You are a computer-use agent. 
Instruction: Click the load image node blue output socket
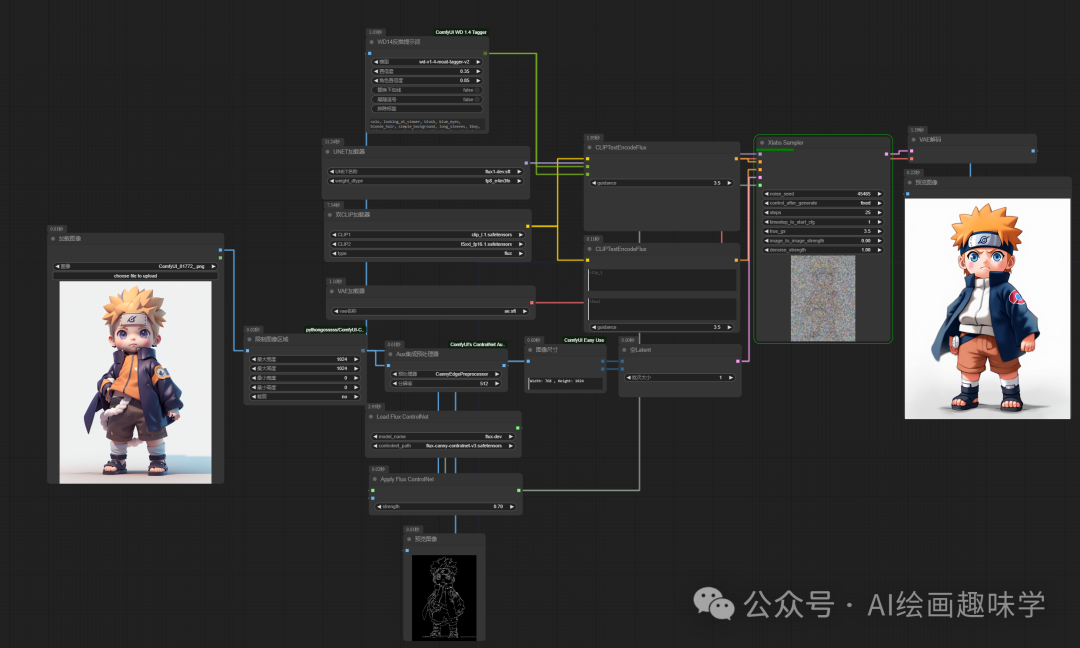click(x=220, y=250)
